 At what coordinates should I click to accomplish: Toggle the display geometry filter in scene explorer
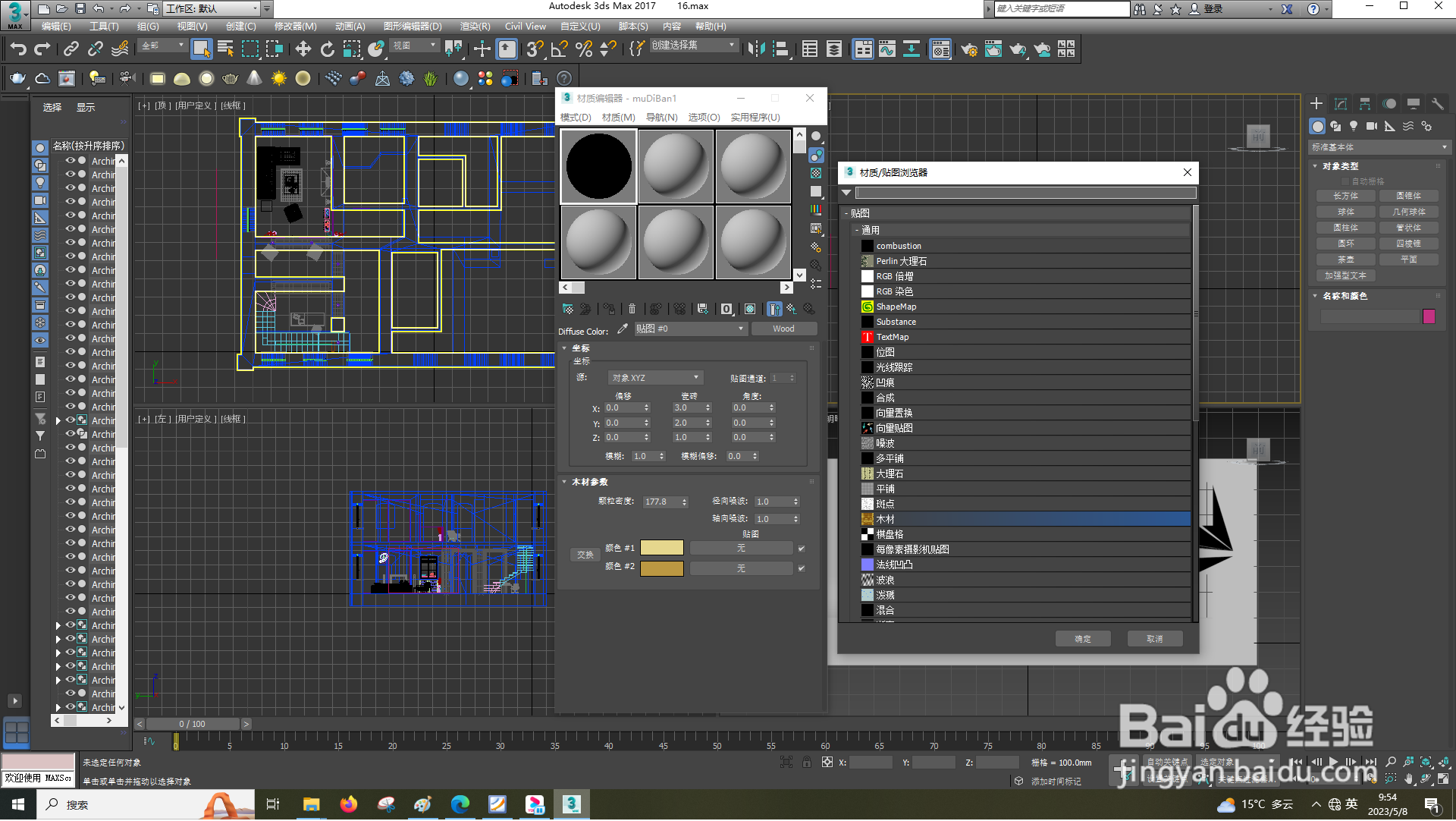(40, 148)
